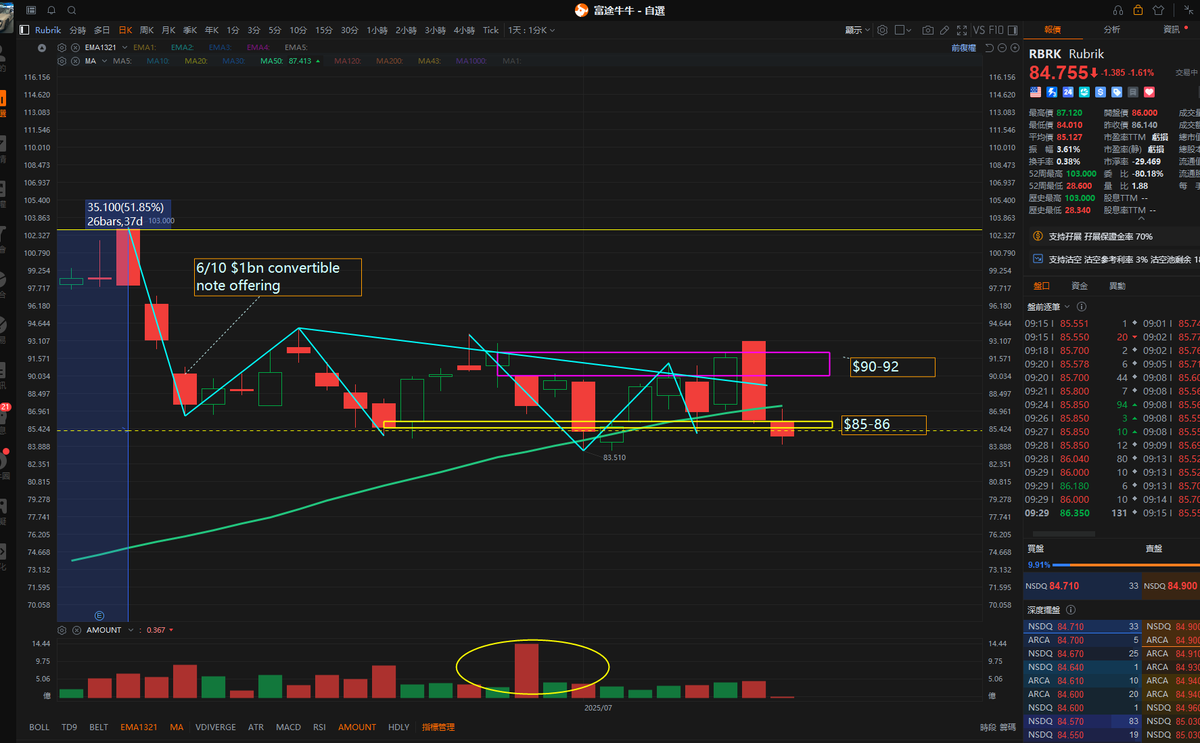
Task: Toggle the BOLL indicator
Action: (39, 727)
